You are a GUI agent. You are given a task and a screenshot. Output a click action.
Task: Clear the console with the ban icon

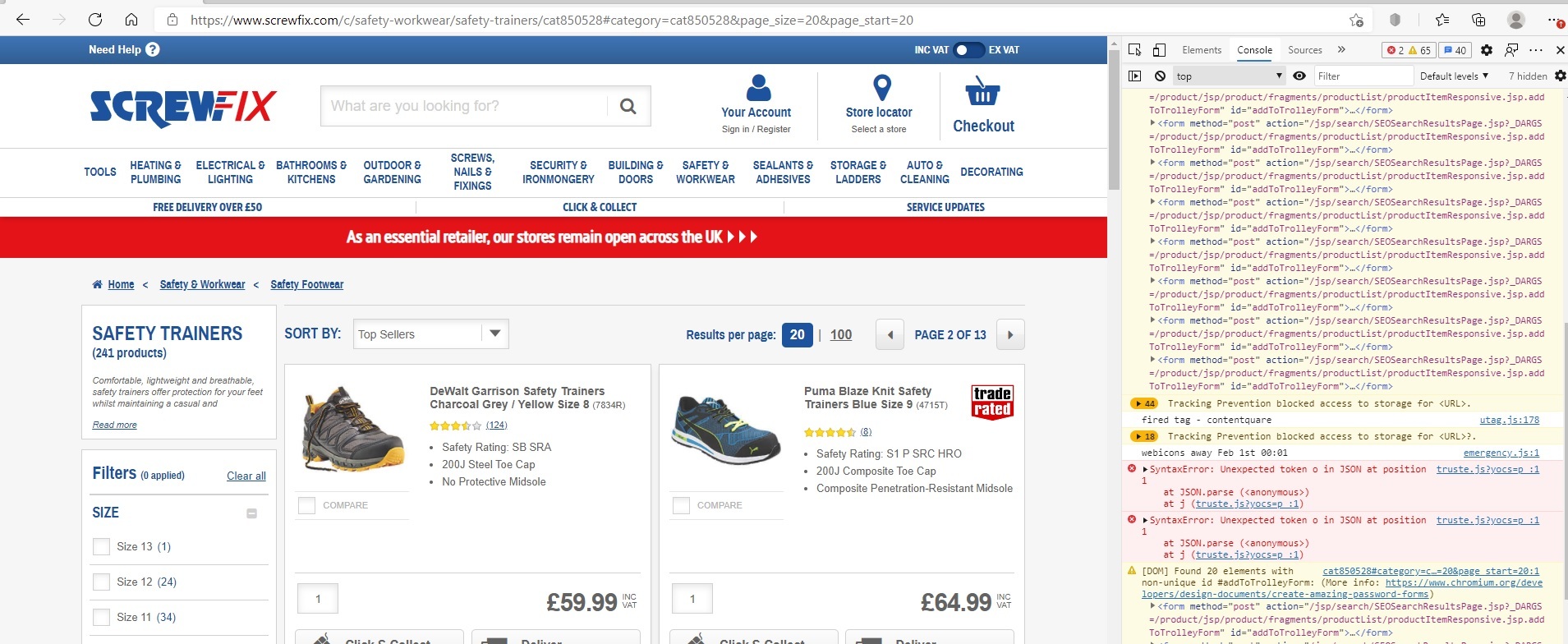pos(1160,76)
